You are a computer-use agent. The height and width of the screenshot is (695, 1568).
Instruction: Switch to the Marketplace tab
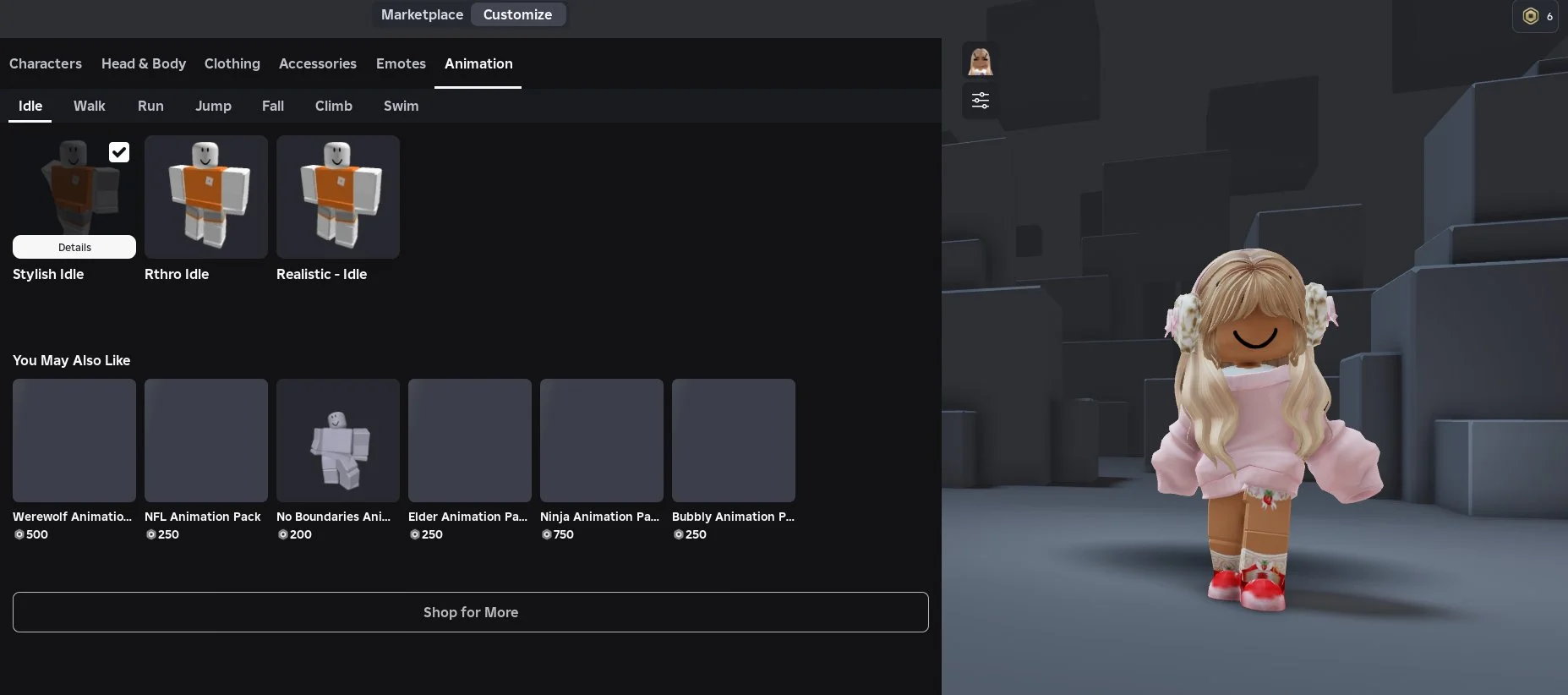click(x=422, y=14)
